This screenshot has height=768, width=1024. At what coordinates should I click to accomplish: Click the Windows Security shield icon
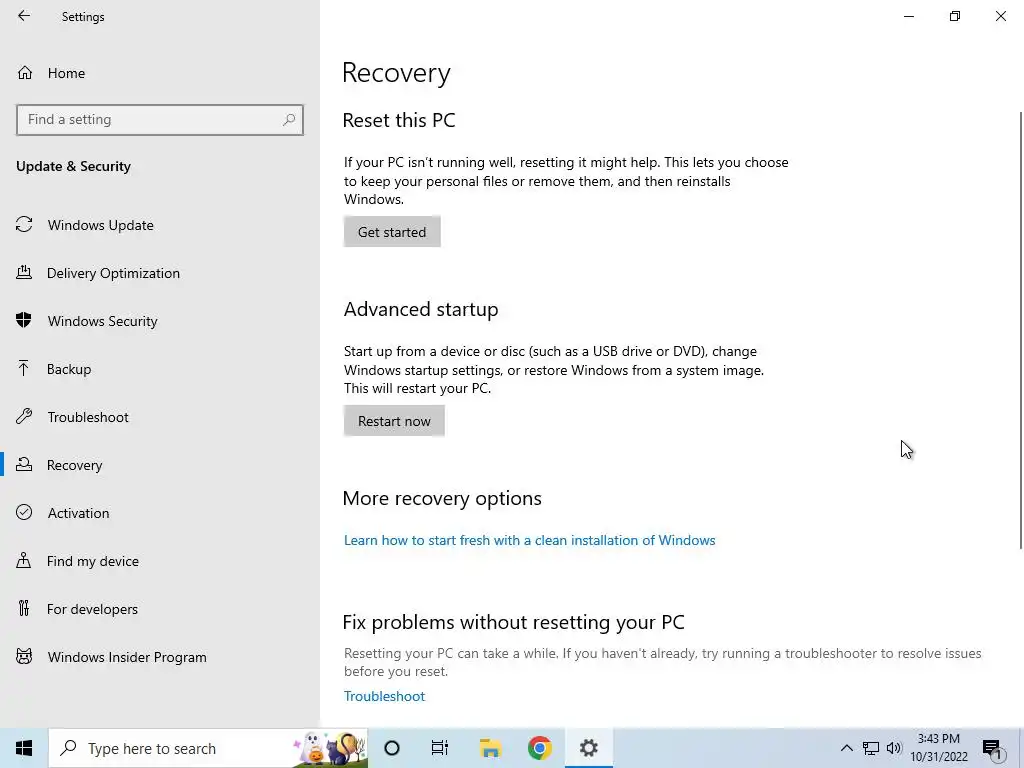pos(24,320)
